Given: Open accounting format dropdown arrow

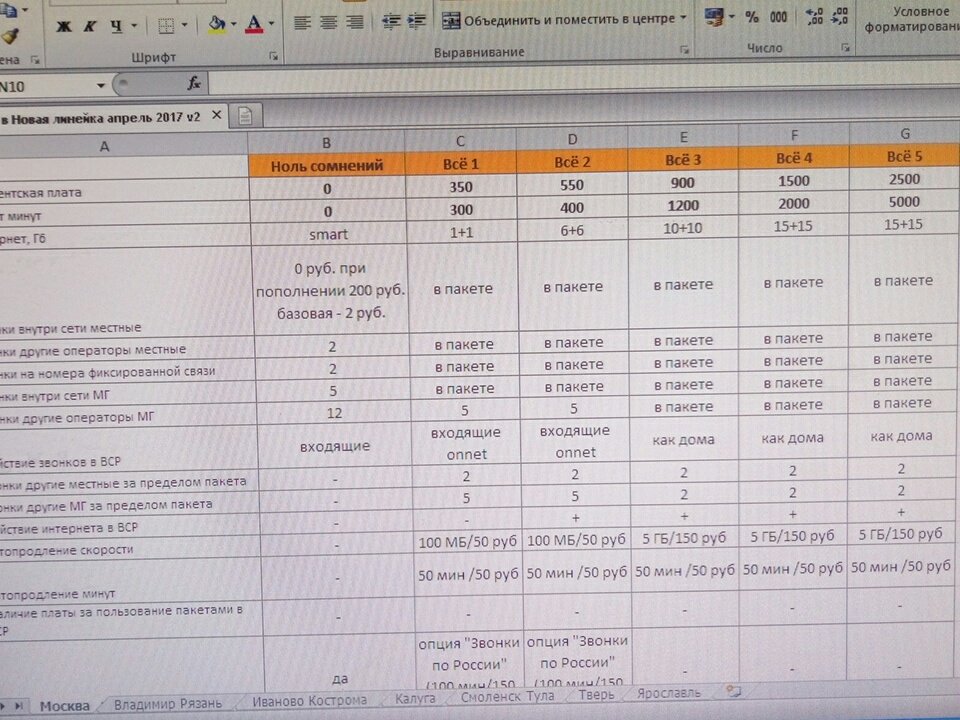Looking at the screenshot, I should [x=732, y=18].
